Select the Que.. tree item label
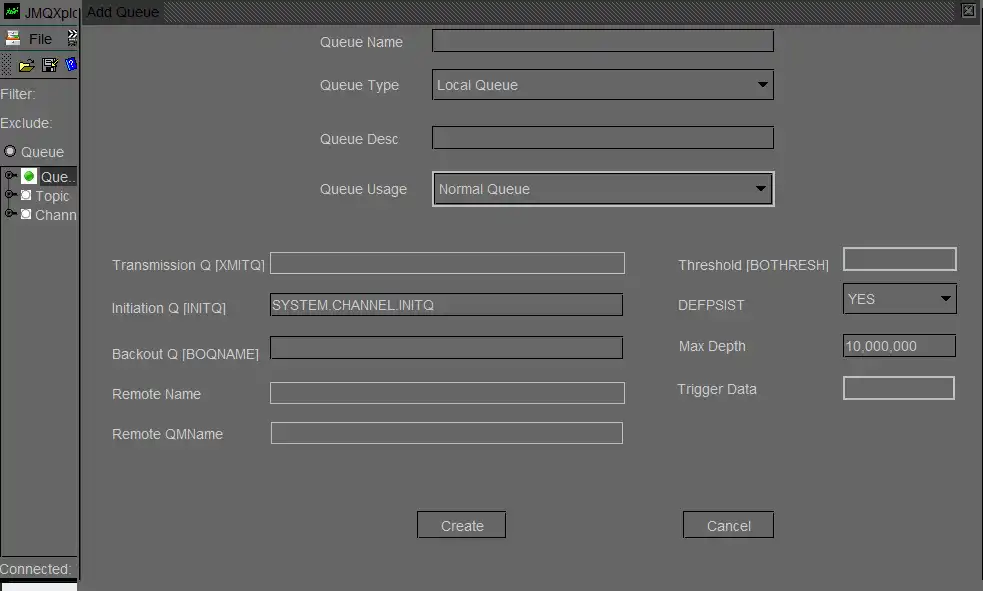Viewport: 983px width, 591px height. (58, 177)
